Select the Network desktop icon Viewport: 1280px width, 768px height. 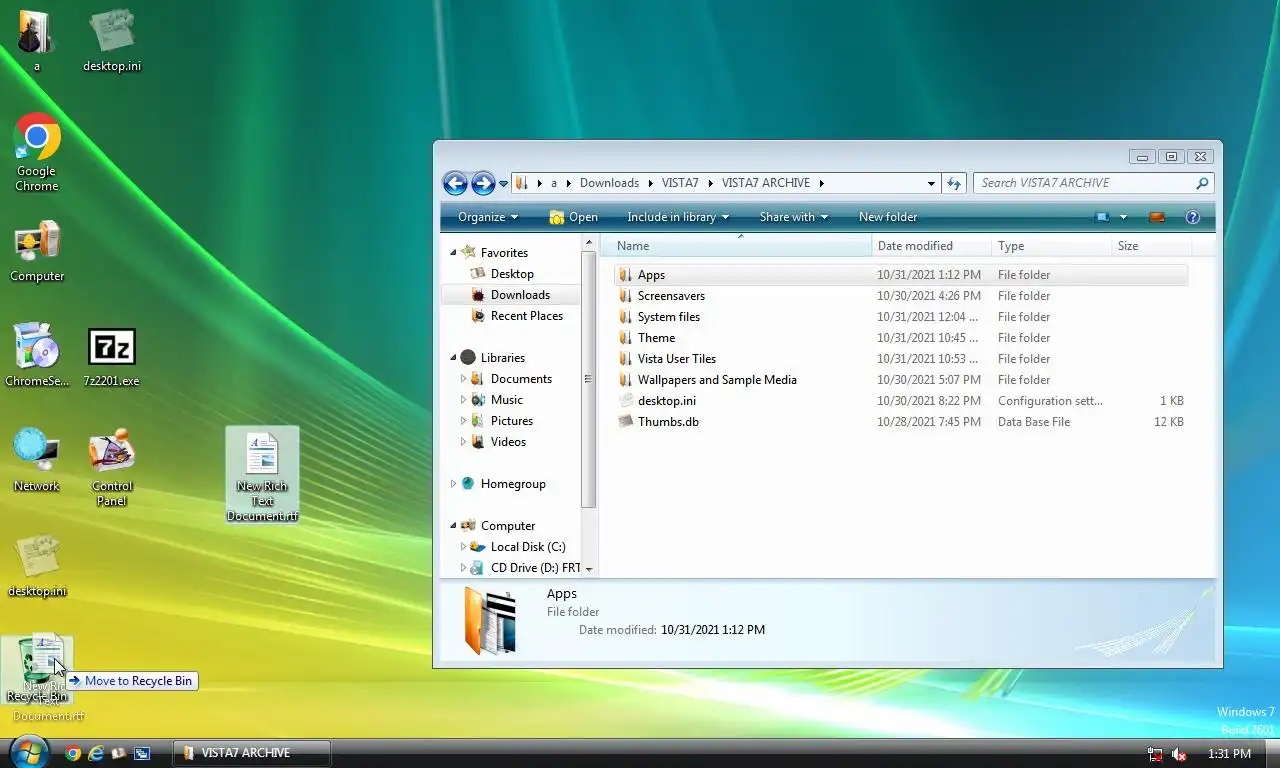(x=37, y=461)
